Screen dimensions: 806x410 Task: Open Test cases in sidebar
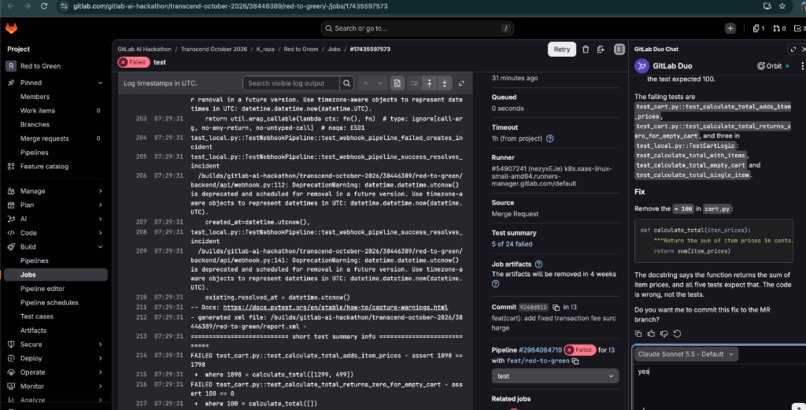[x=36, y=316]
